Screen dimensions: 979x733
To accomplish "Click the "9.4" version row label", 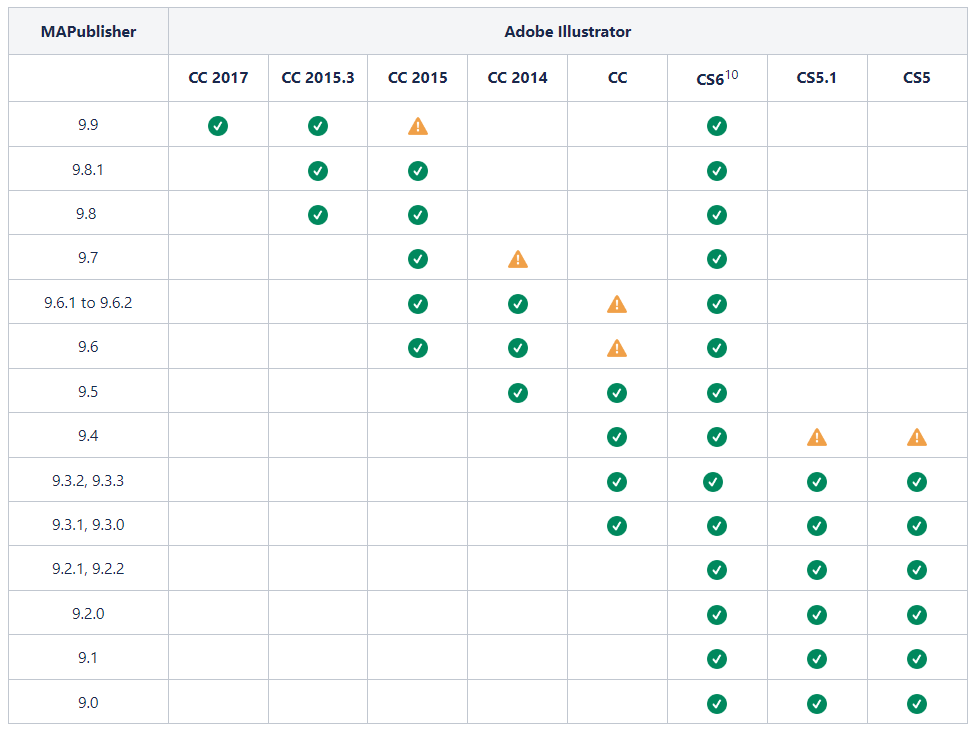I will coord(88,436).
